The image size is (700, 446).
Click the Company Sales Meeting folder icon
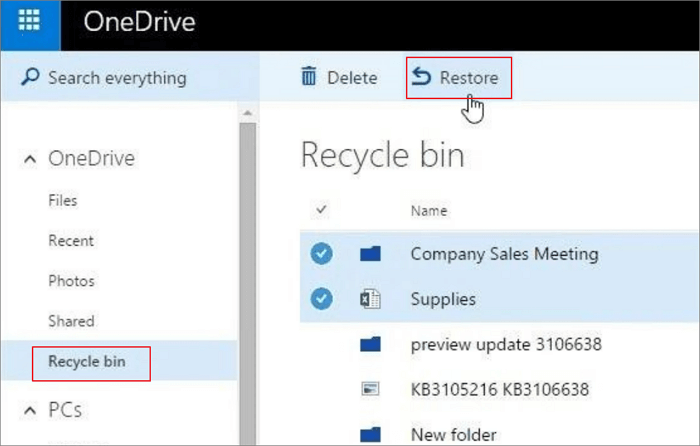(371, 255)
